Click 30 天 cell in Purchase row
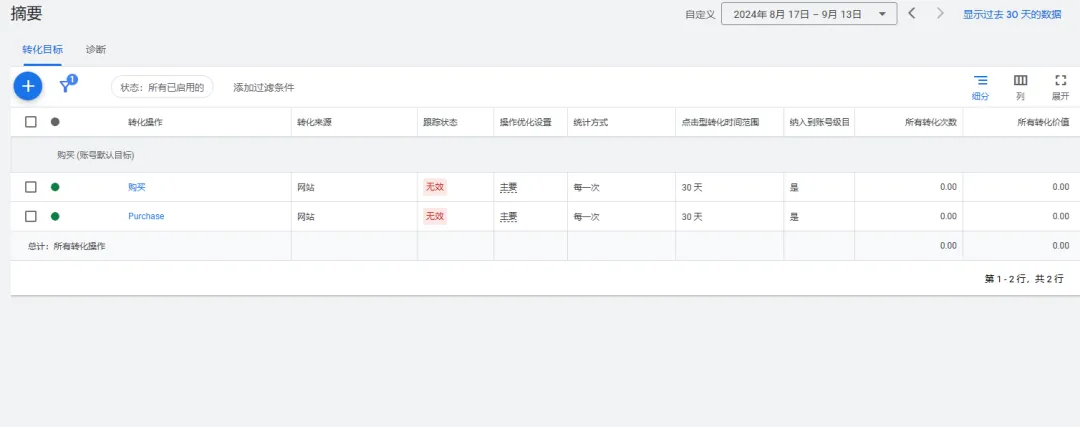 point(692,217)
